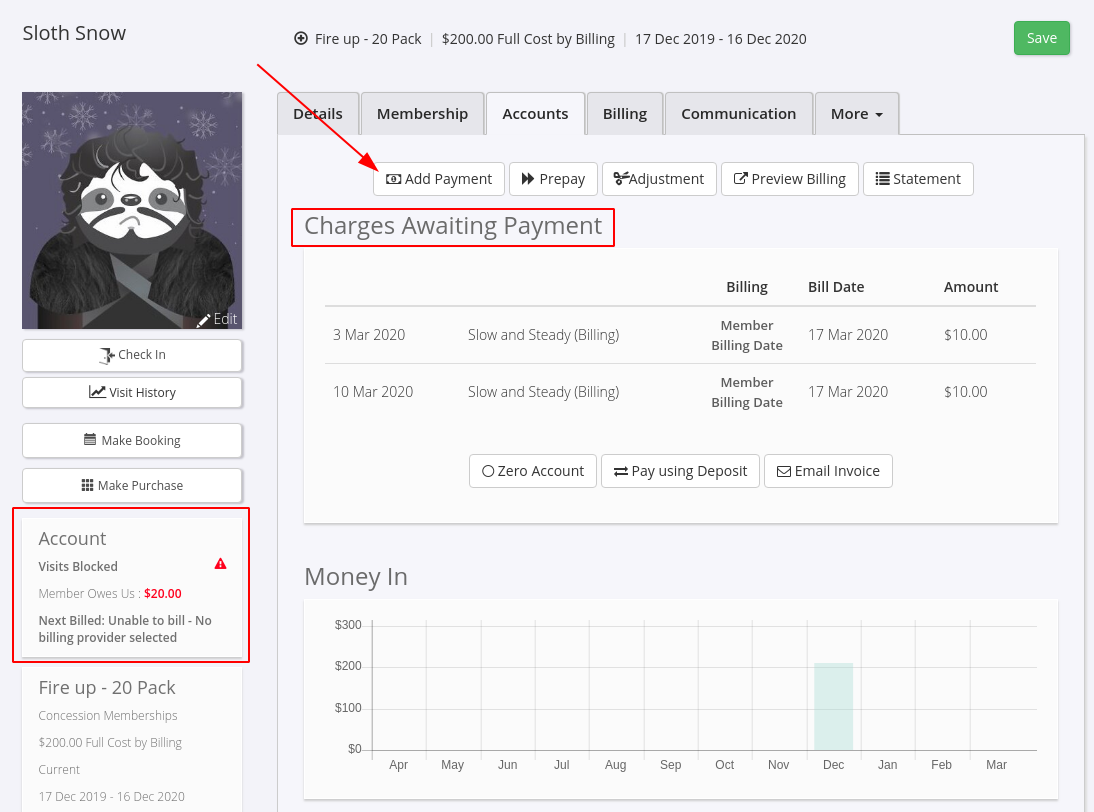Select Pay using Deposit

pyautogui.click(x=680, y=472)
